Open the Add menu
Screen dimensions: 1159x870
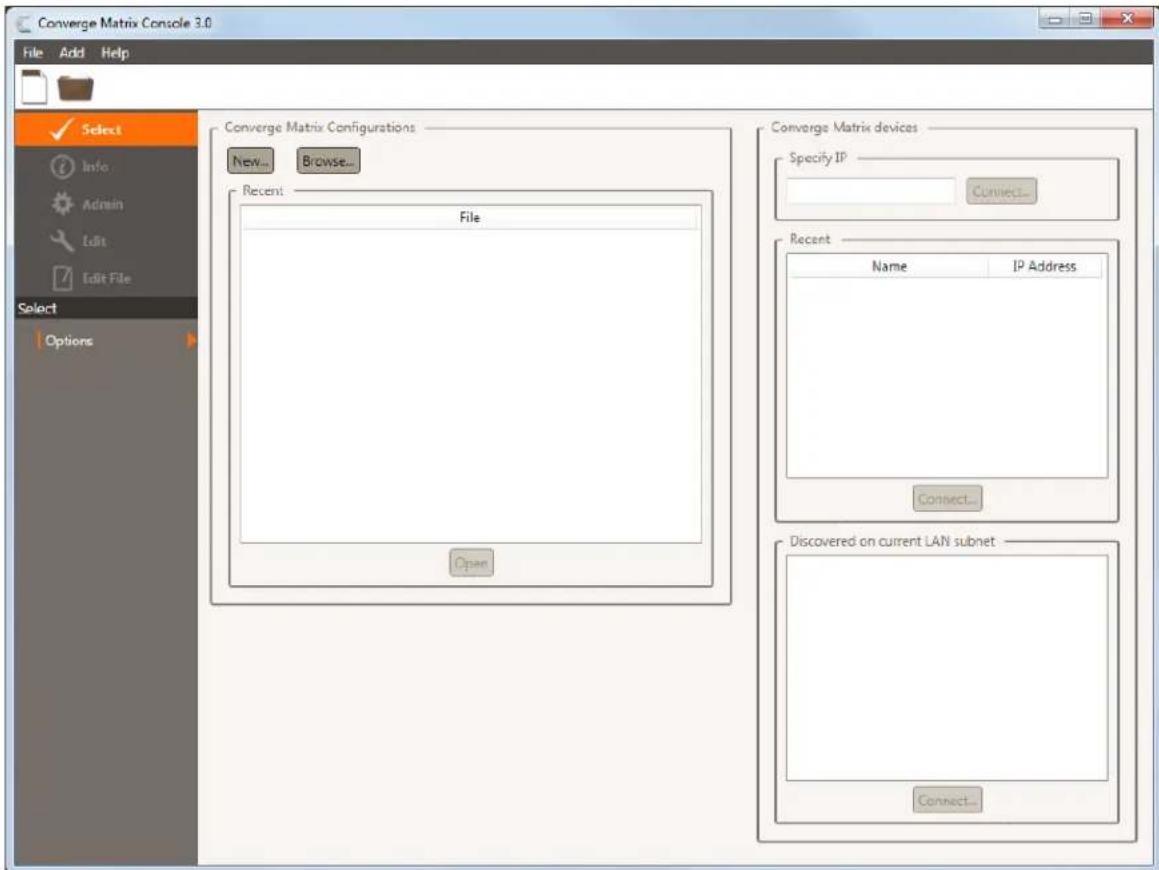[x=72, y=52]
